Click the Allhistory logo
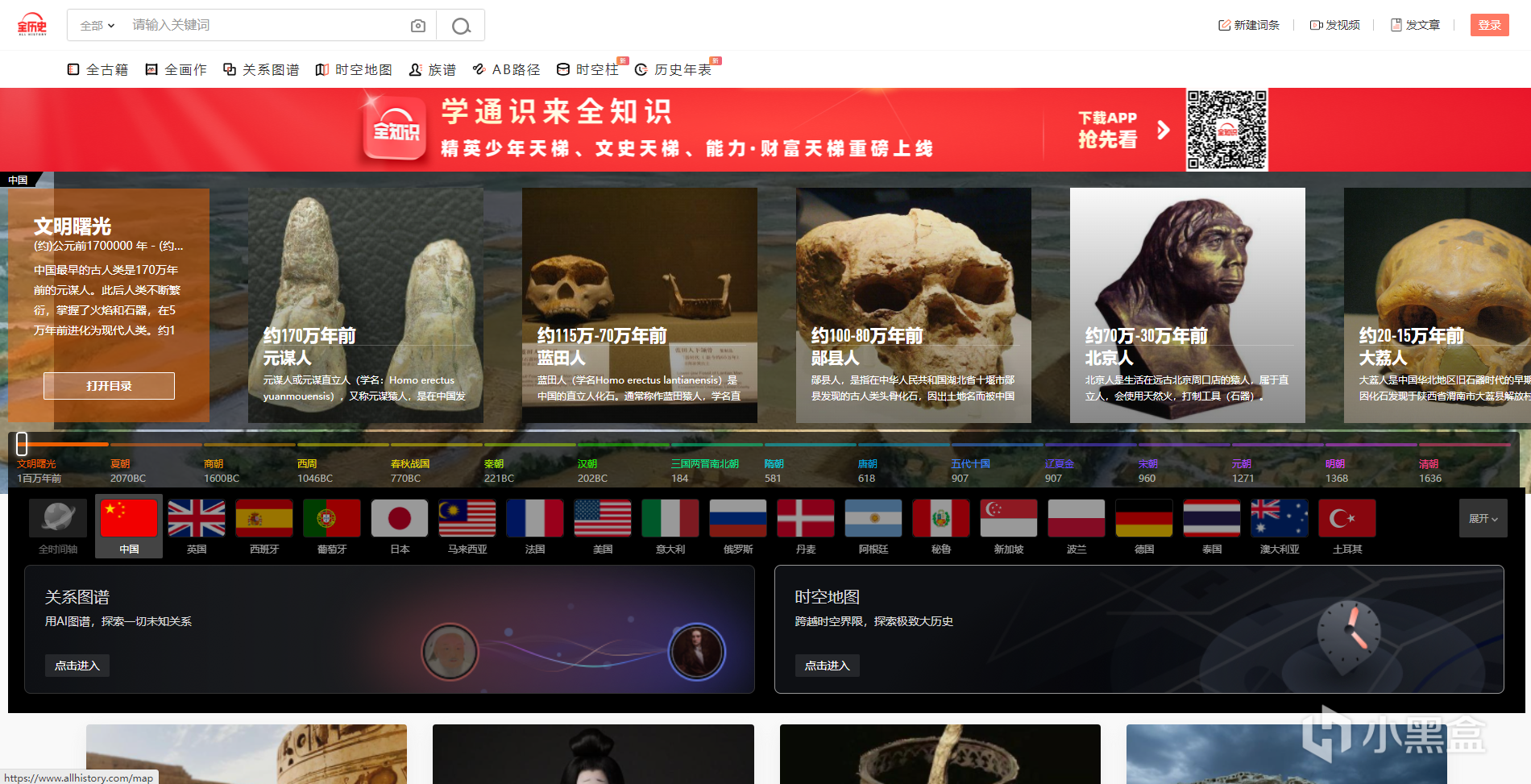Screen dimensions: 1531x784 point(32,24)
